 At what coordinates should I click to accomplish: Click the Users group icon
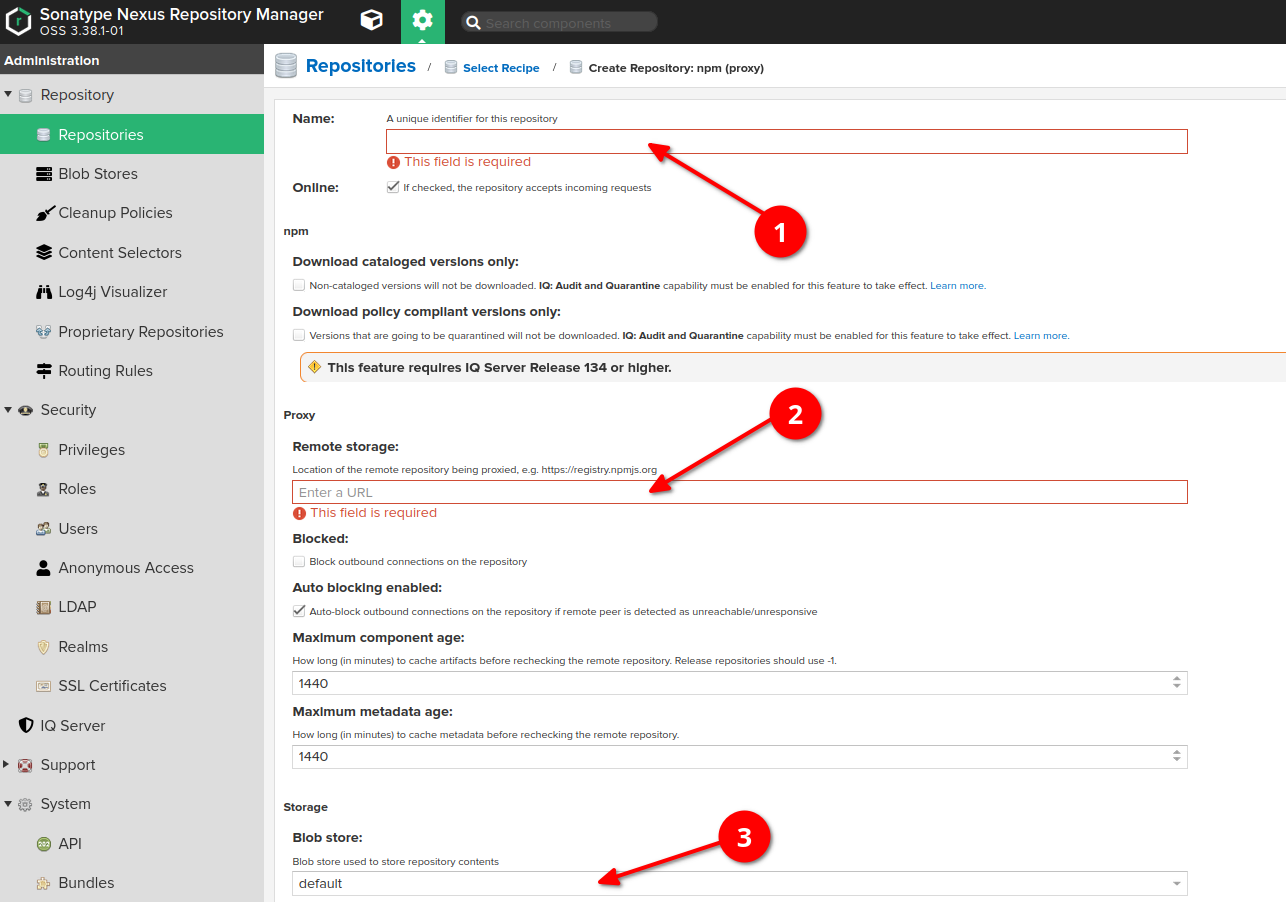coord(43,529)
